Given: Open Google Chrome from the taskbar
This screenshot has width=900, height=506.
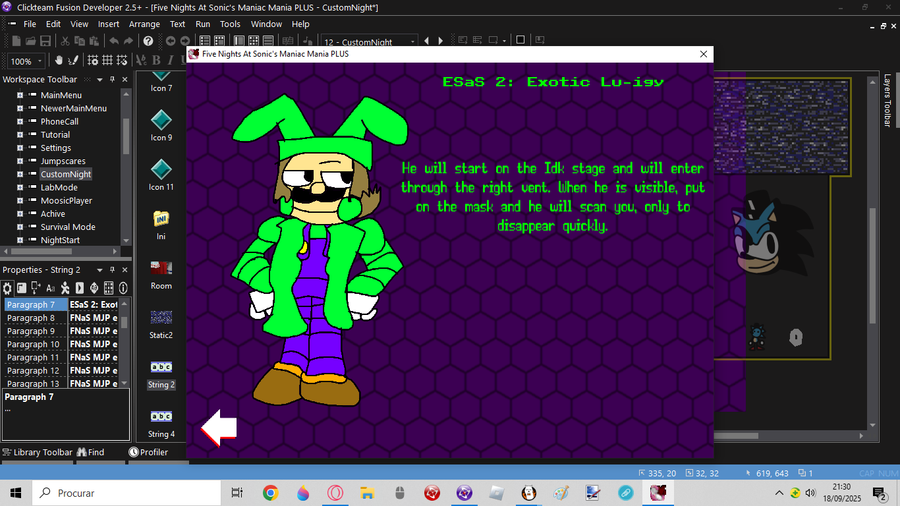Looking at the screenshot, I should 270,493.
